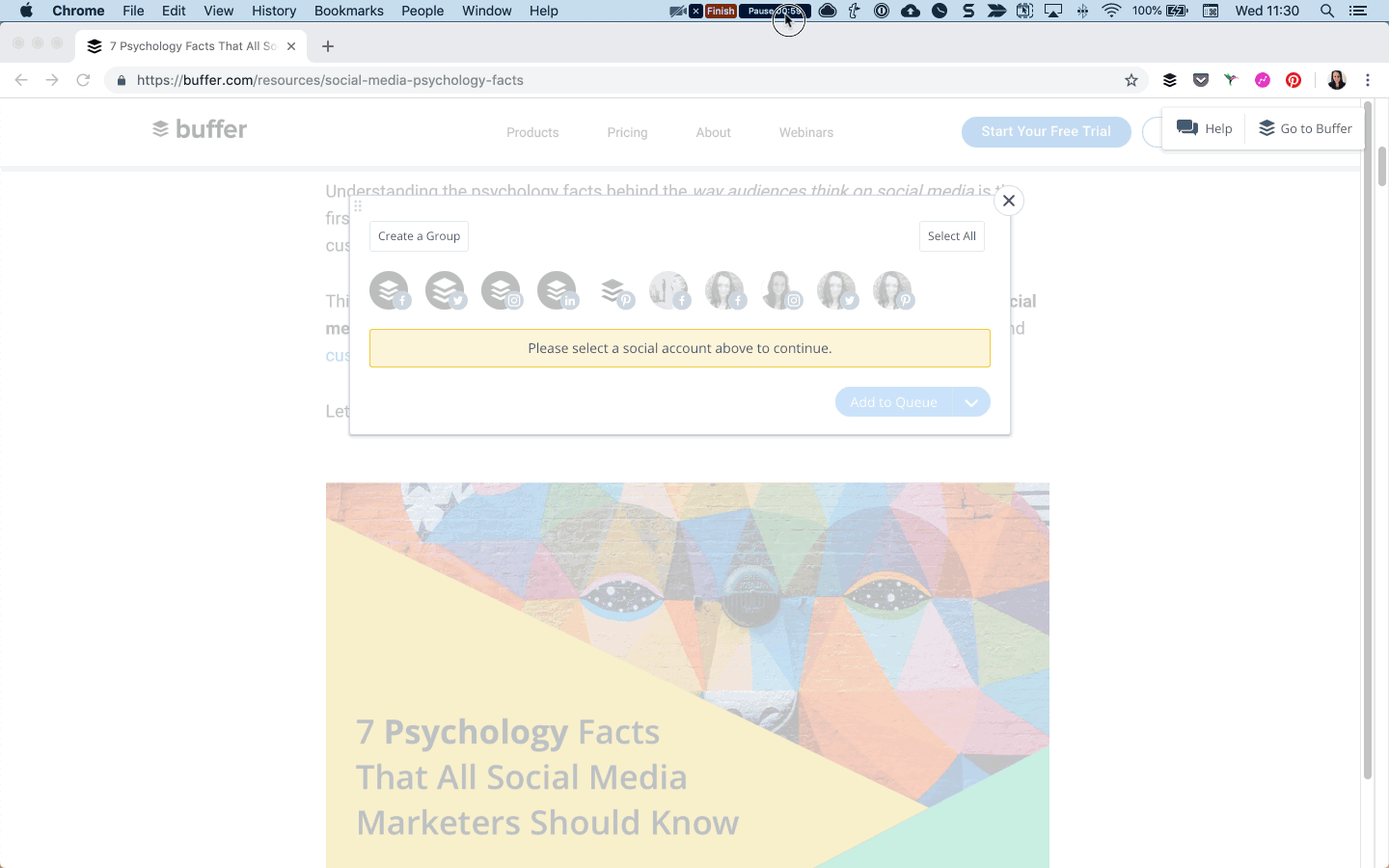Toggle the personal Instagram account selection
This screenshot has height=868, width=1389.
782,289
